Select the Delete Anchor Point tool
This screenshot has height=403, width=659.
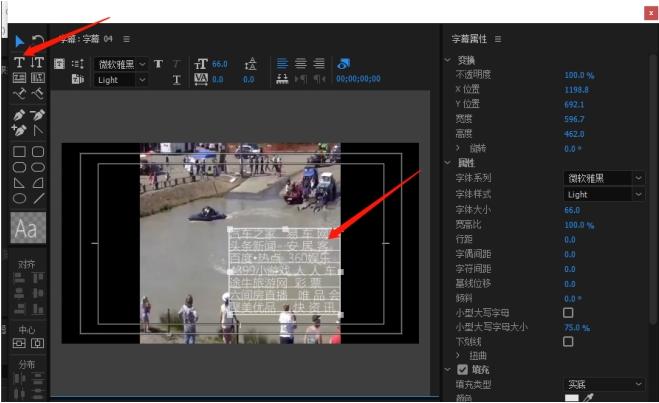tap(37, 115)
